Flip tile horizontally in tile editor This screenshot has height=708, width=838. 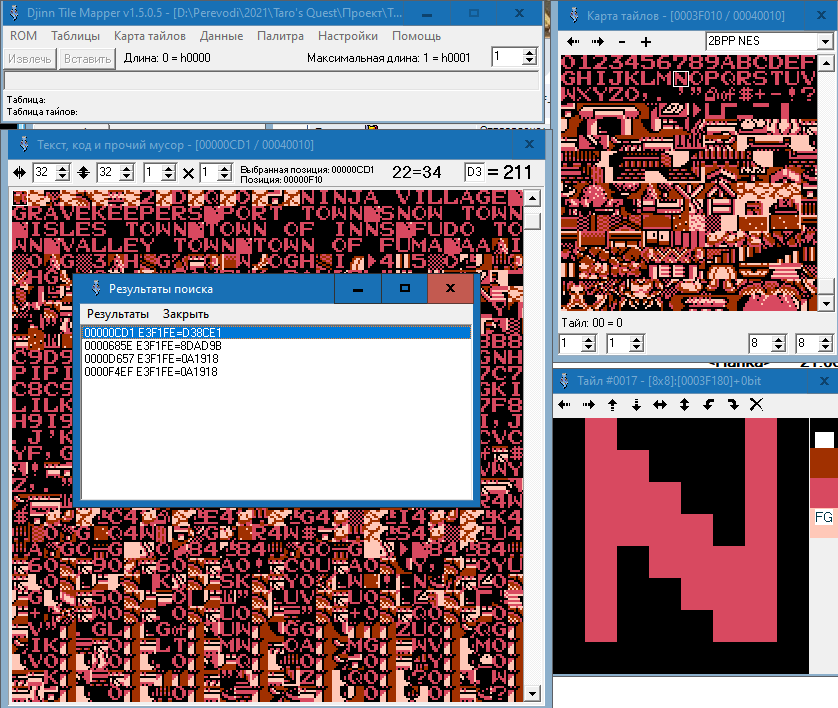point(660,404)
